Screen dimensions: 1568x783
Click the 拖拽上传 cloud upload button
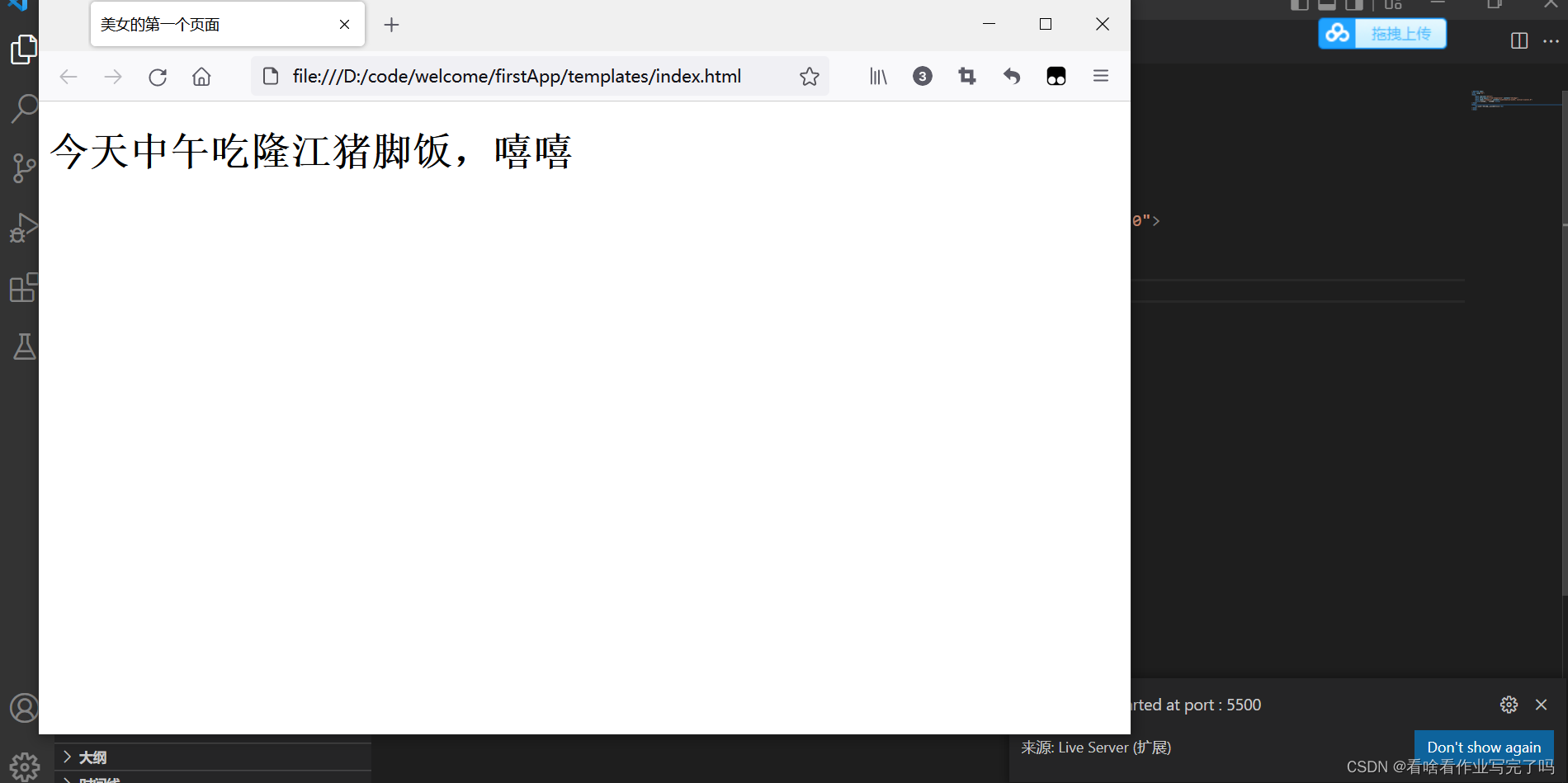[x=1382, y=34]
